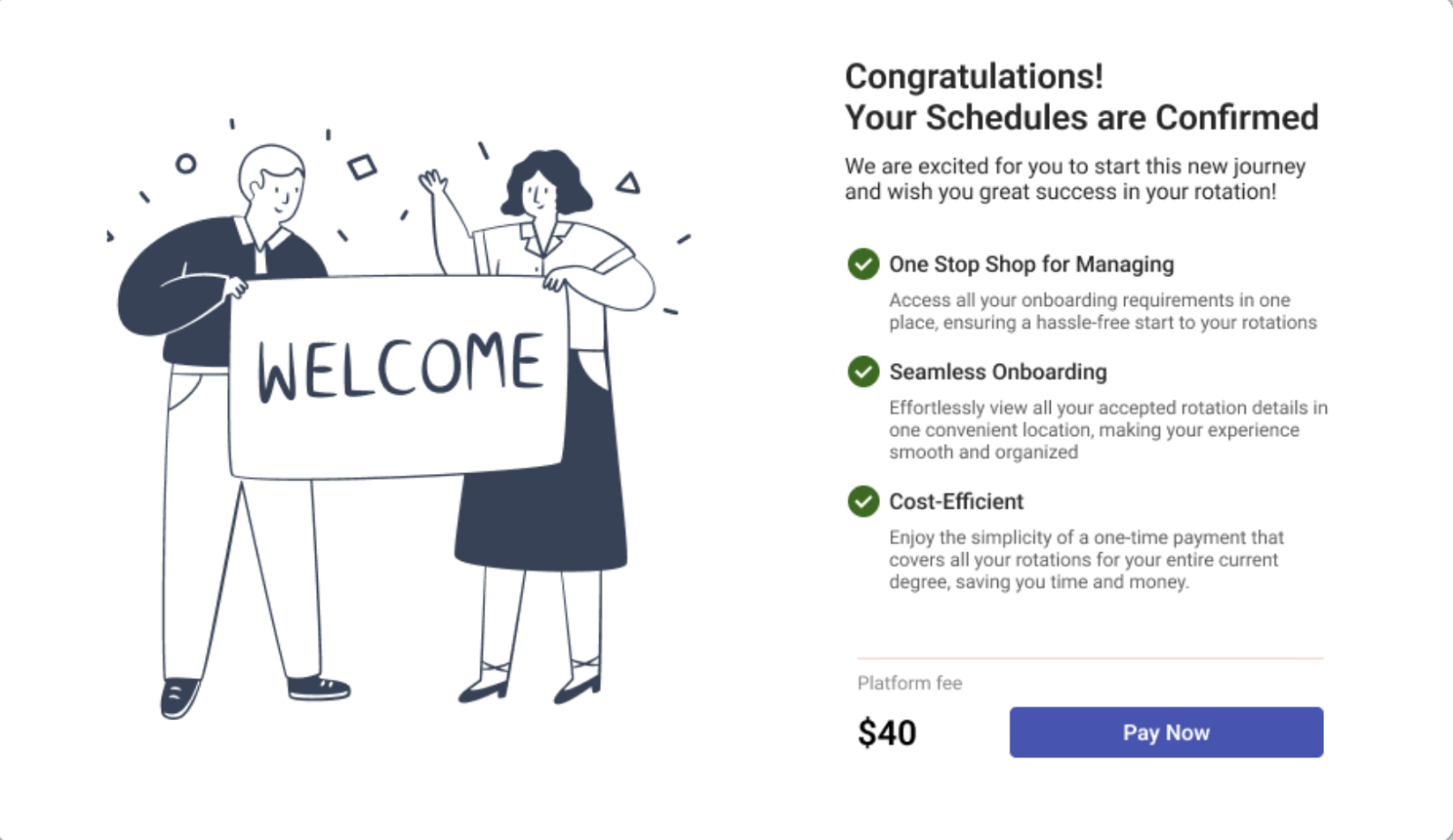This screenshot has width=1453, height=840.
Task: Click the diamond confetti shape above the sign
Action: [361, 167]
